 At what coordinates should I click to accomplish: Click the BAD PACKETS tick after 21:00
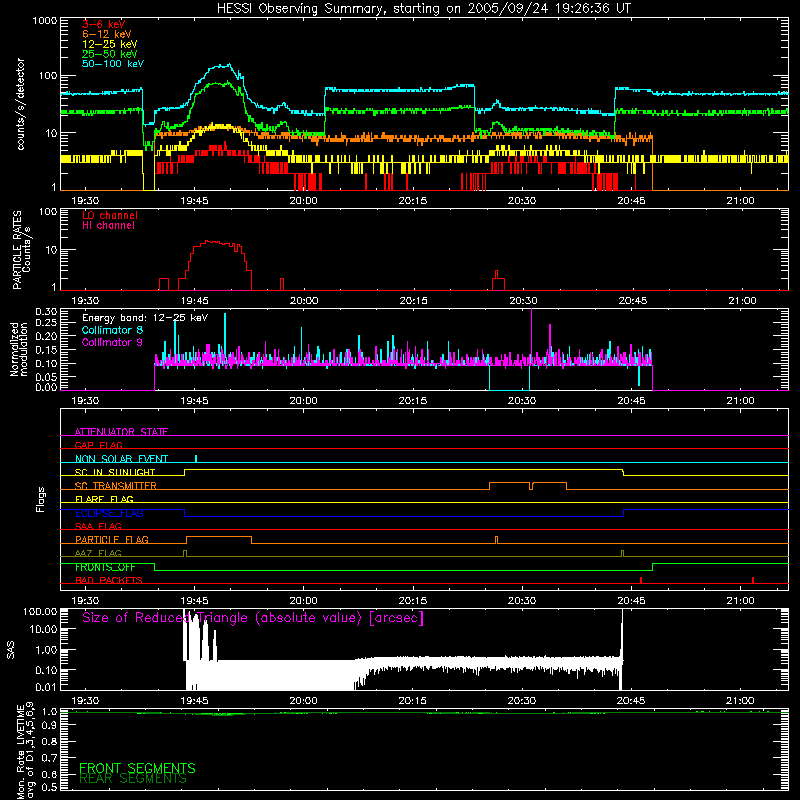pos(753,580)
